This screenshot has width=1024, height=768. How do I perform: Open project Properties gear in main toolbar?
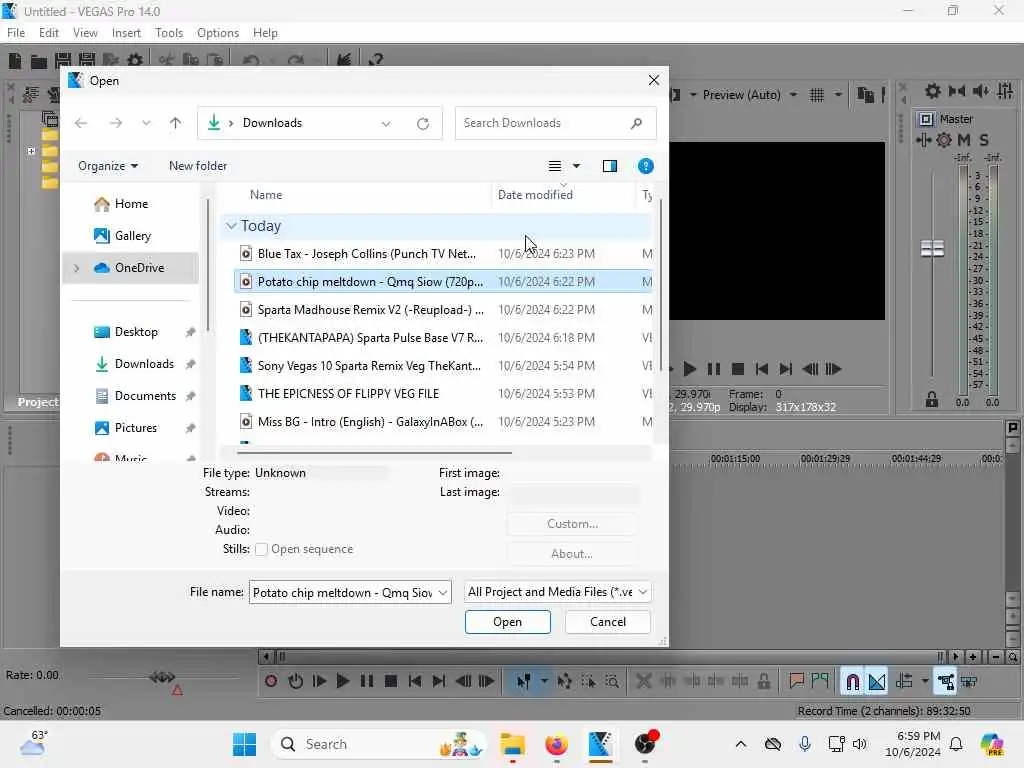pyautogui.click(x=135, y=61)
